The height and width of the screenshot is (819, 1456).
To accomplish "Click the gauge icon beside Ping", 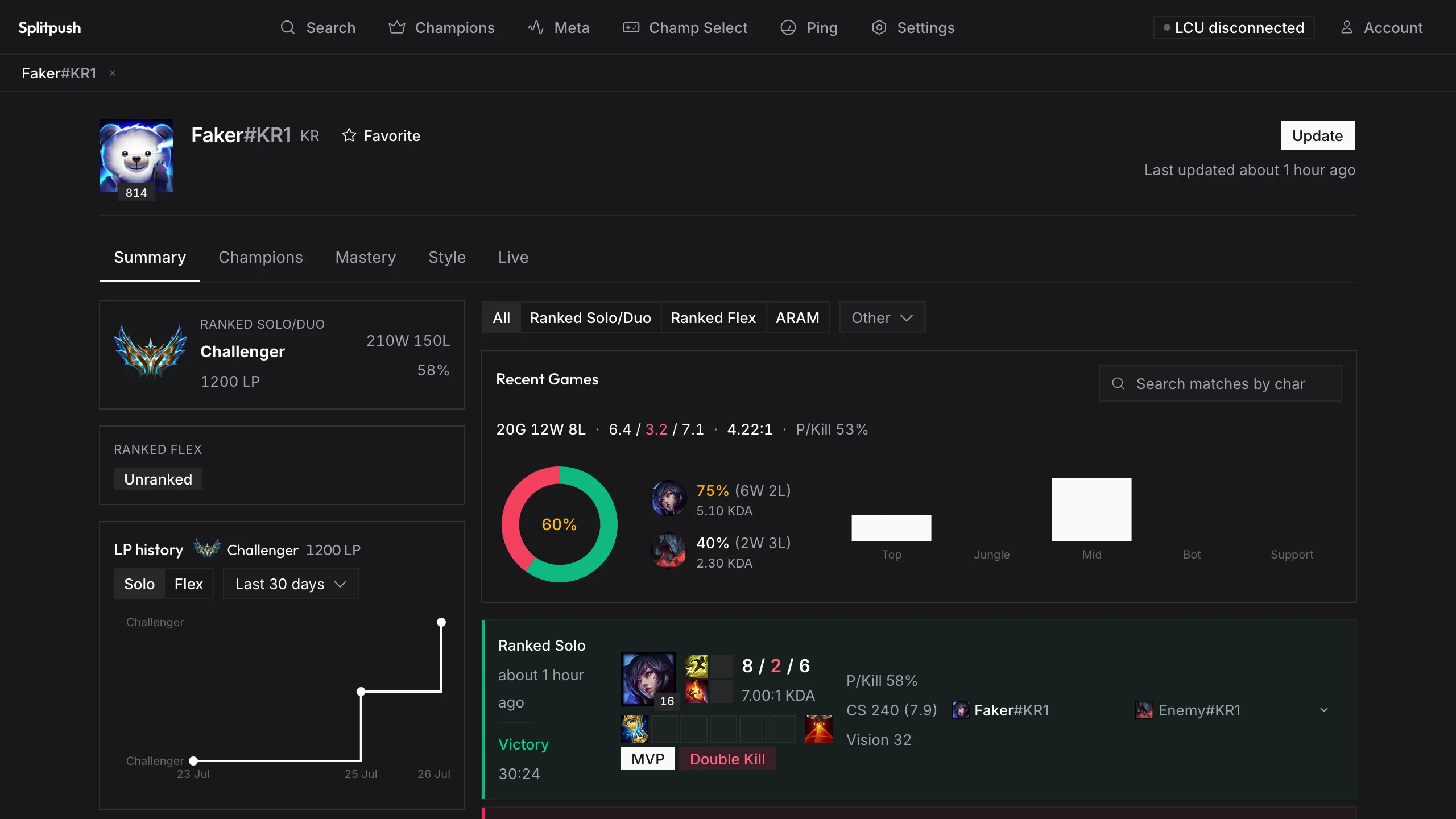I will tap(788, 27).
